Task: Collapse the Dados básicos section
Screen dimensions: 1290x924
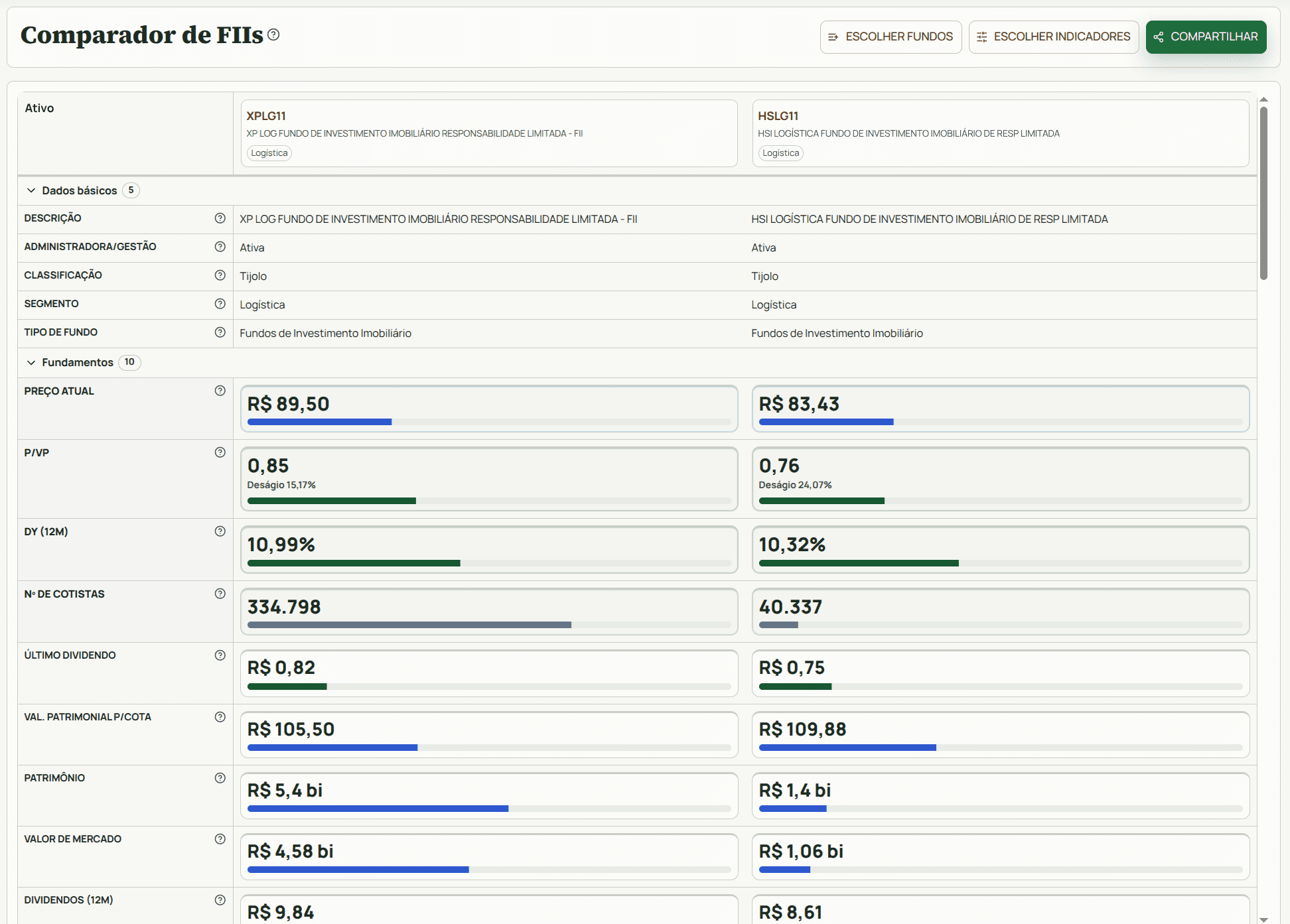Action: click(31, 190)
